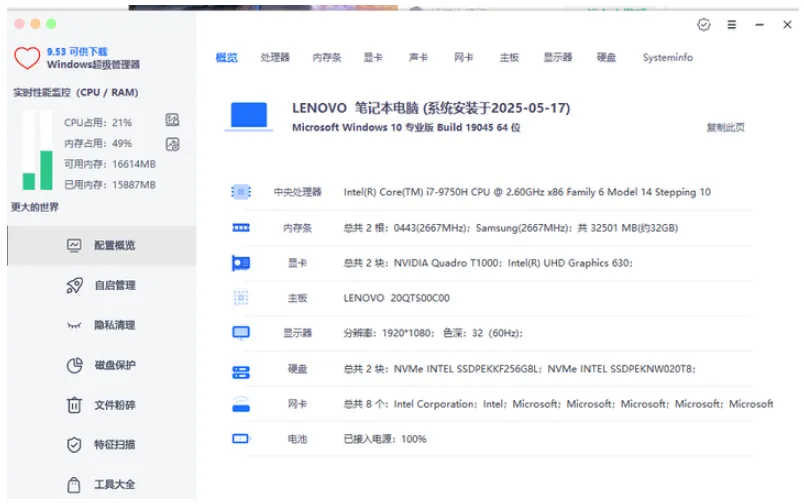Click the 9.53 可供下载 update link
The image size is (804, 504).
click(x=77, y=51)
